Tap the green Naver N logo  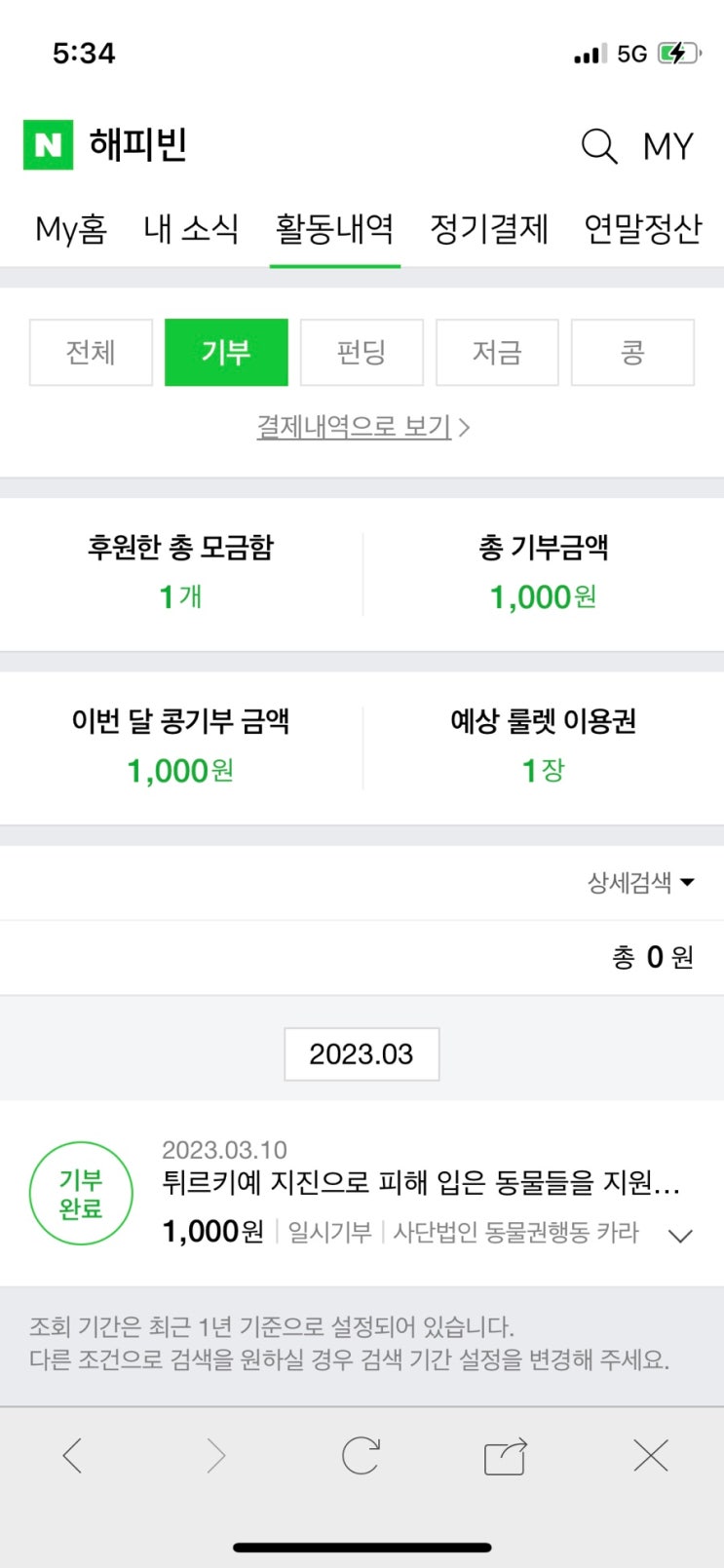(x=48, y=145)
